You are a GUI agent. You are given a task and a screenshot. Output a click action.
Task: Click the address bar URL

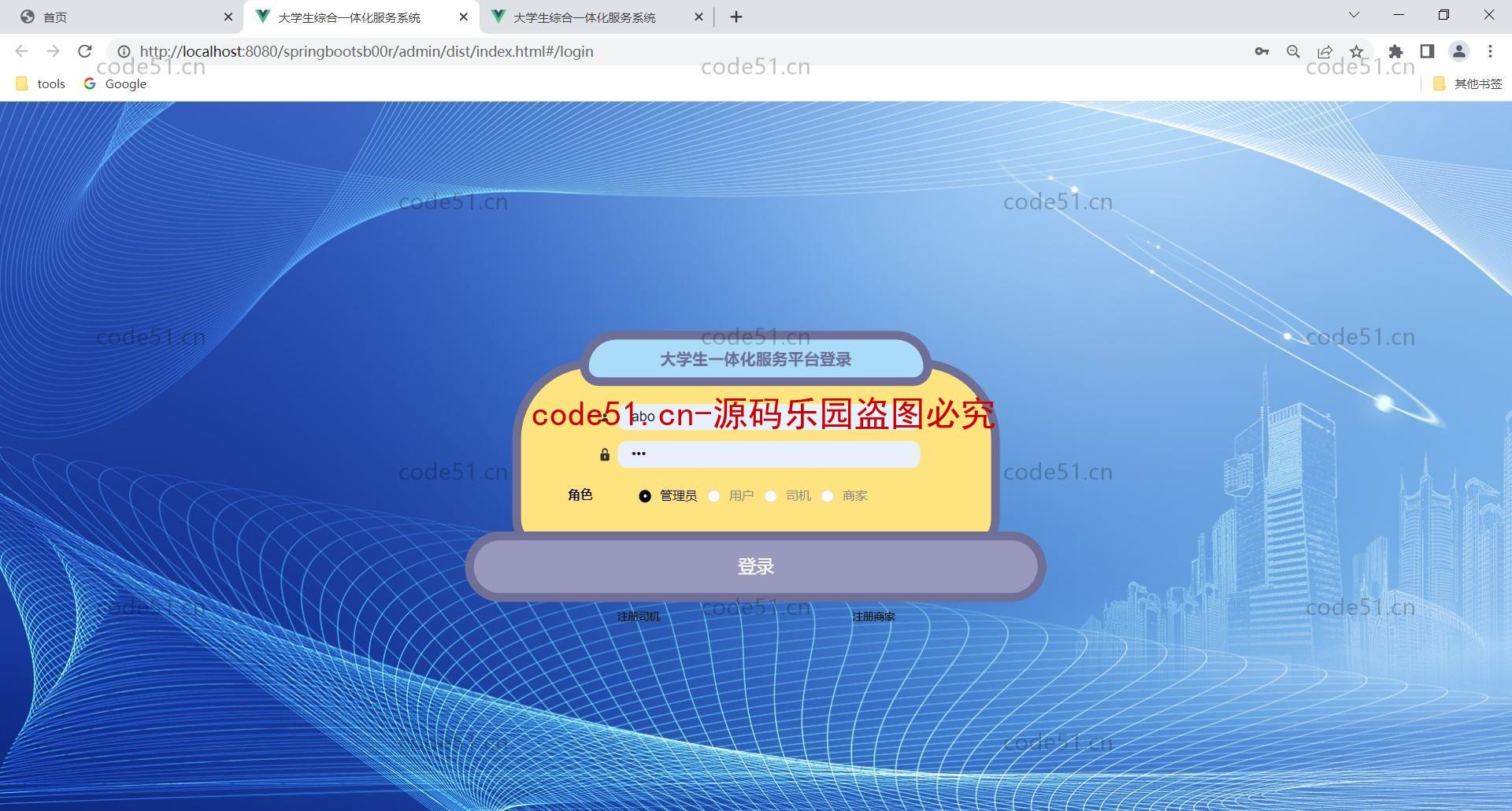click(366, 51)
